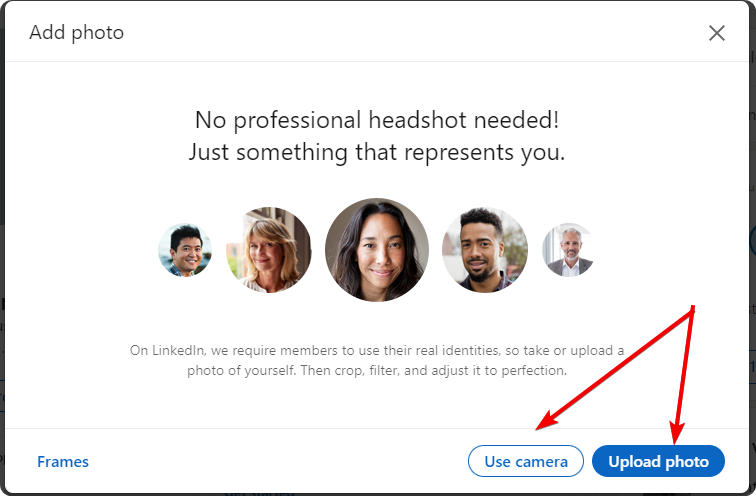Click the Upload photo button
The width and height of the screenshot is (756, 496).
click(x=658, y=461)
